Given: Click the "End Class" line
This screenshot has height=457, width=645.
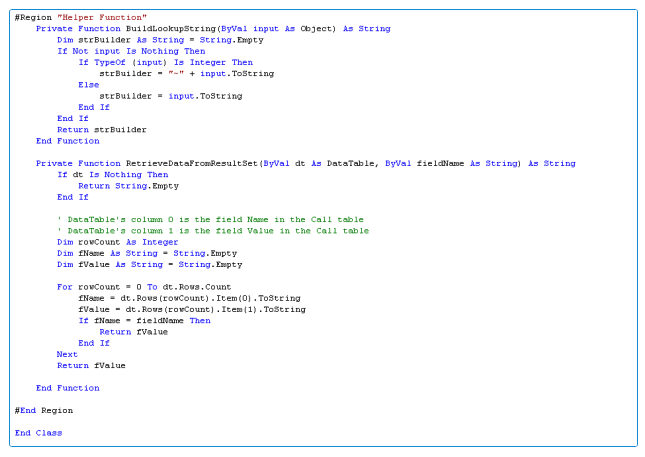Looking at the screenshot, I should [38, 433].
